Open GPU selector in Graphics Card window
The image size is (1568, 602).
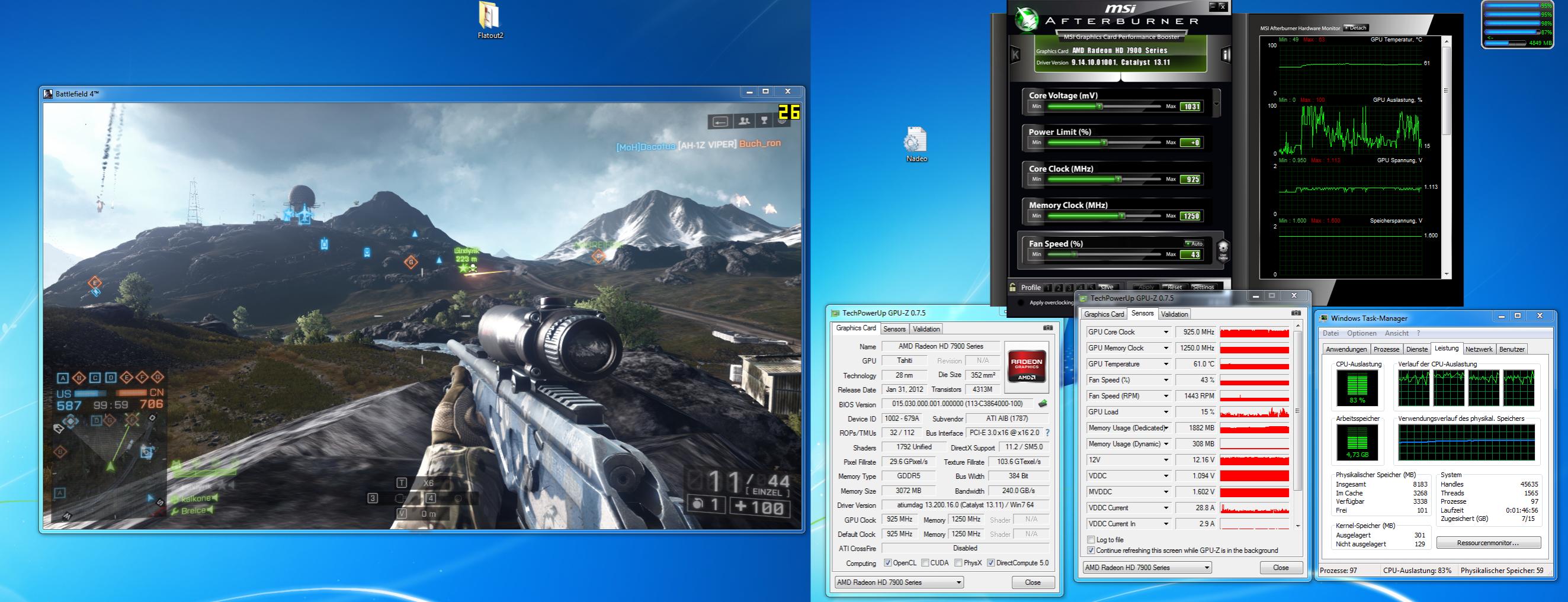click(x=899, y=582)
